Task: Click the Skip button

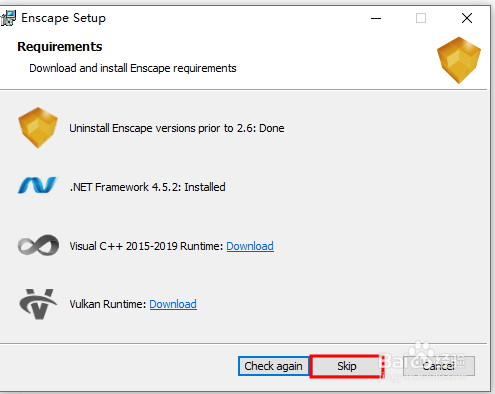Action: point(347,366)
